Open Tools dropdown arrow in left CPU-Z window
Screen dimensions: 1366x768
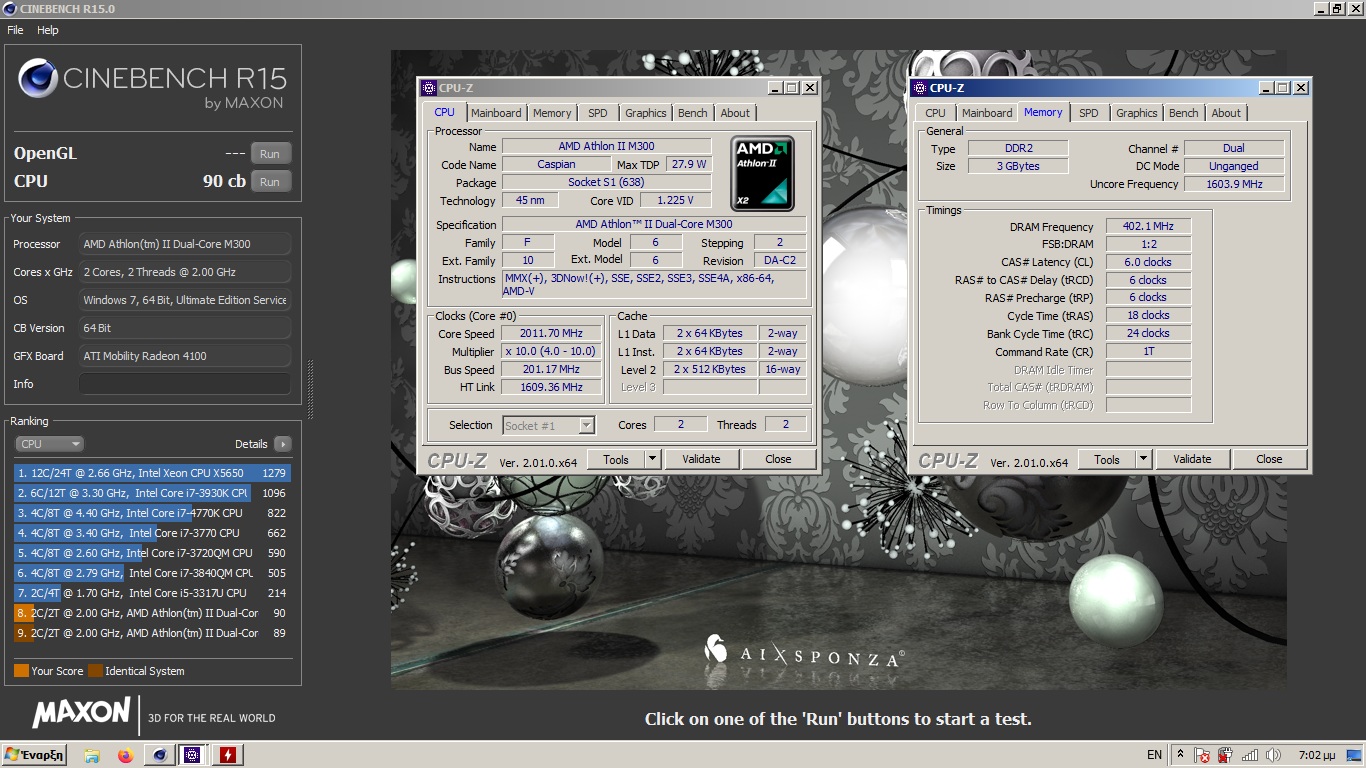pyautogui.click(x=652, y=459)
